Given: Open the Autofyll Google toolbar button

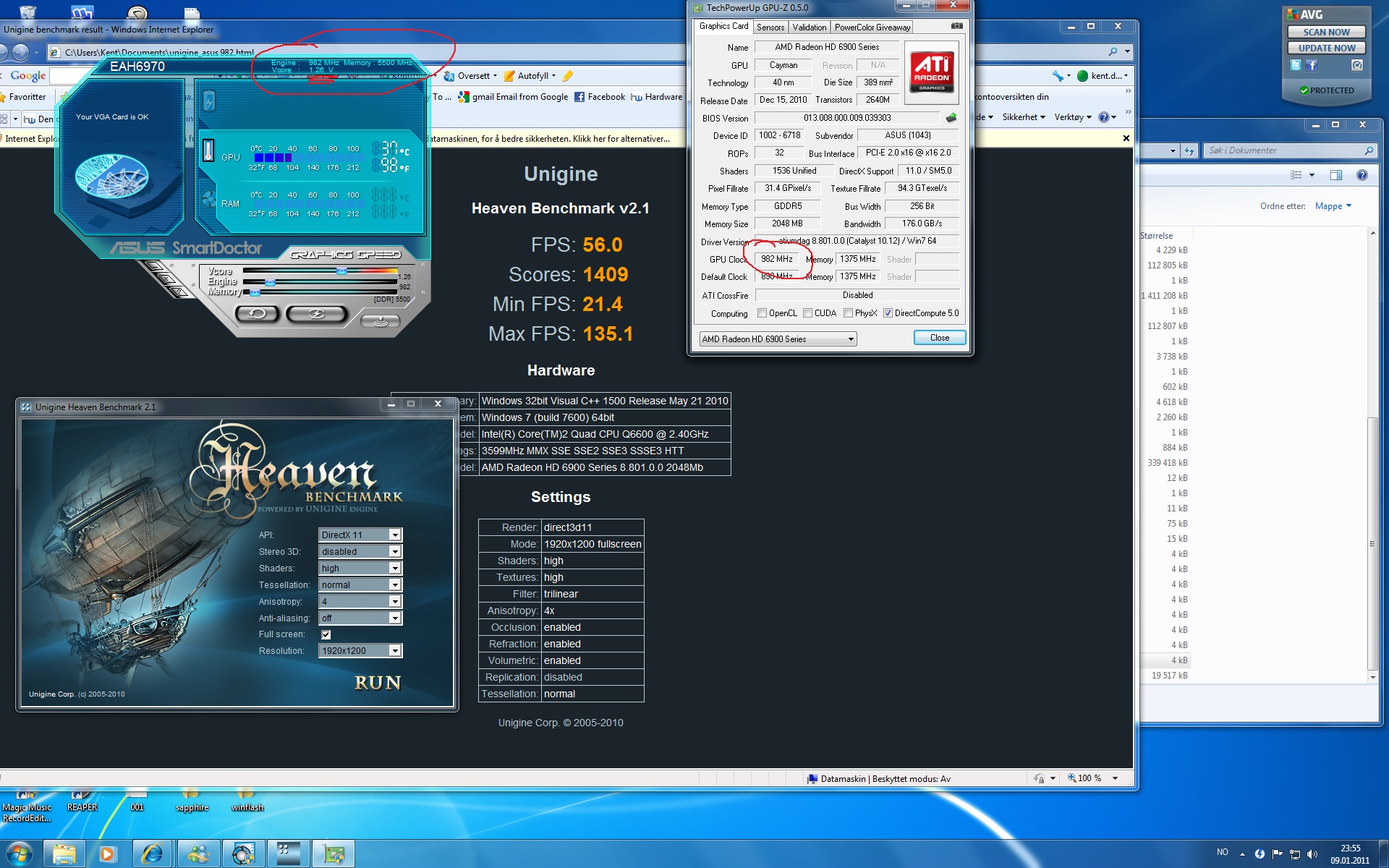Looking at the screenshot, I should [x=530, y=75].
